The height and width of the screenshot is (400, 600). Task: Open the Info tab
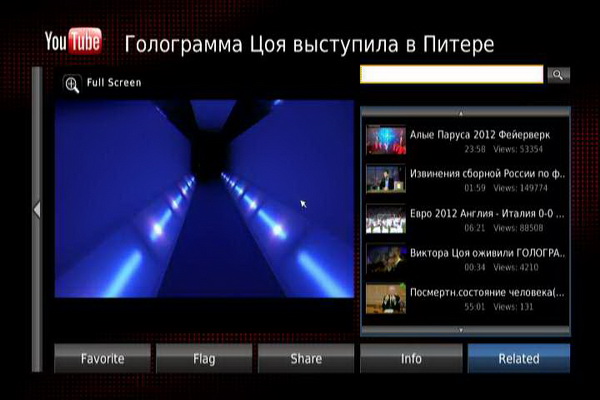pyautogui.click(x=411, y=358)
